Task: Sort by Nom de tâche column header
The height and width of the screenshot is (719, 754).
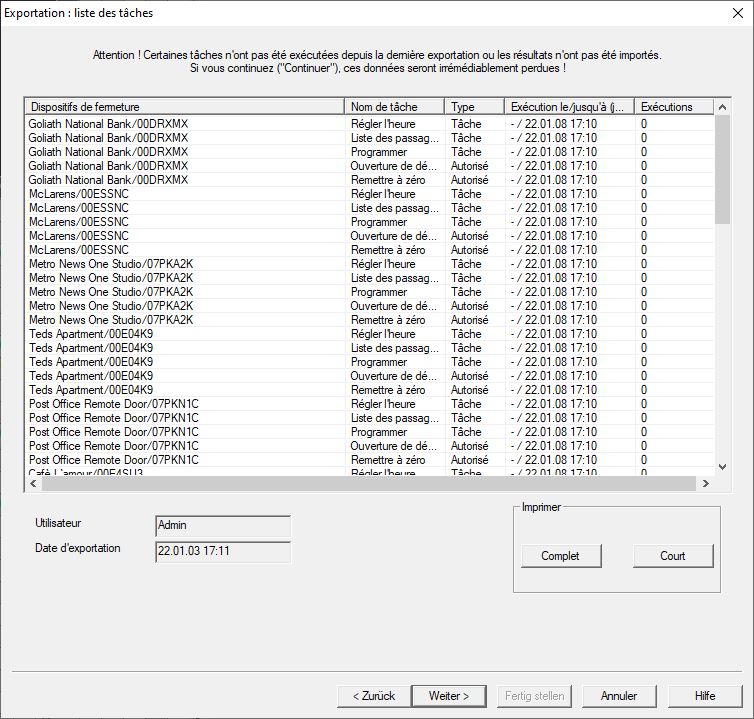Action: tap(395, 107)
